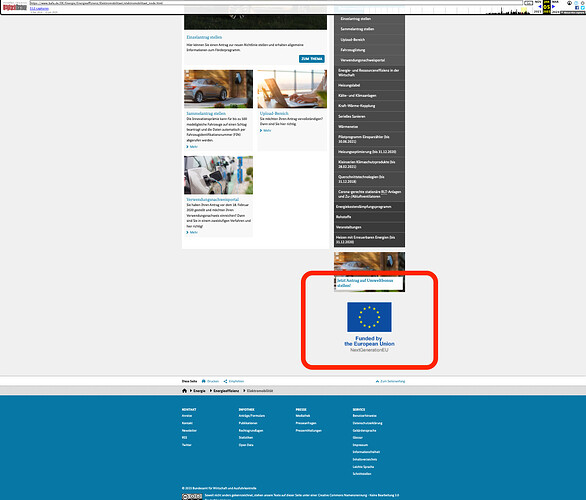Open Energie- und Ressourceneffizienz in der Wirtschaft sidebar item
This screenshot has height=500, width=586.
tap(369, 72)
